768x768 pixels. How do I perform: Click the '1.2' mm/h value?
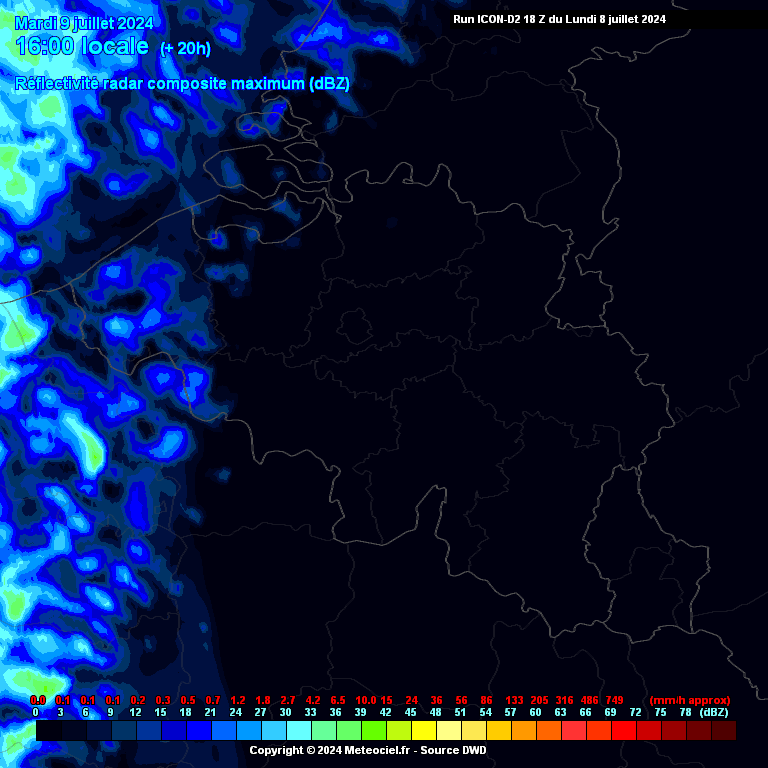pyautogui.click(x=238, y=700)
